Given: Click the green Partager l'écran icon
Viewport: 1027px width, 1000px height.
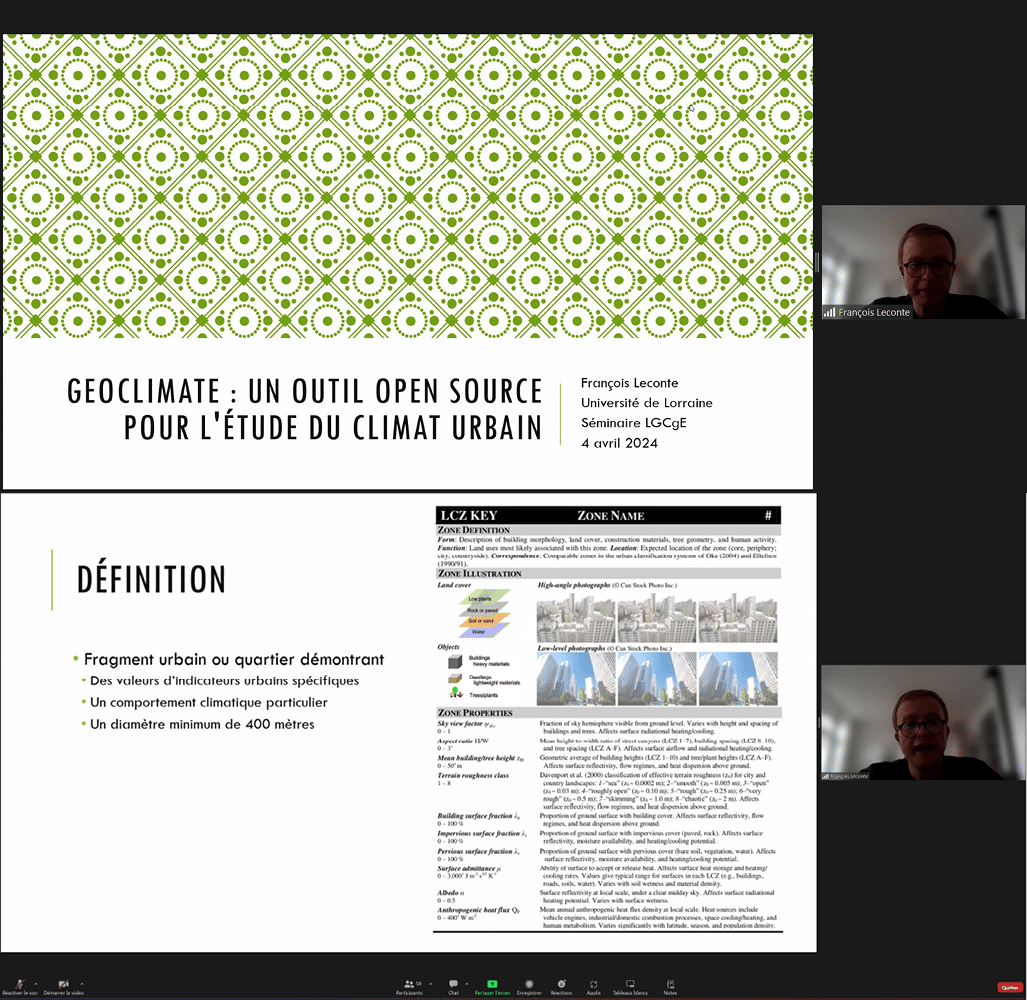Looking at the screenshot, I should (x=492, y=984).
